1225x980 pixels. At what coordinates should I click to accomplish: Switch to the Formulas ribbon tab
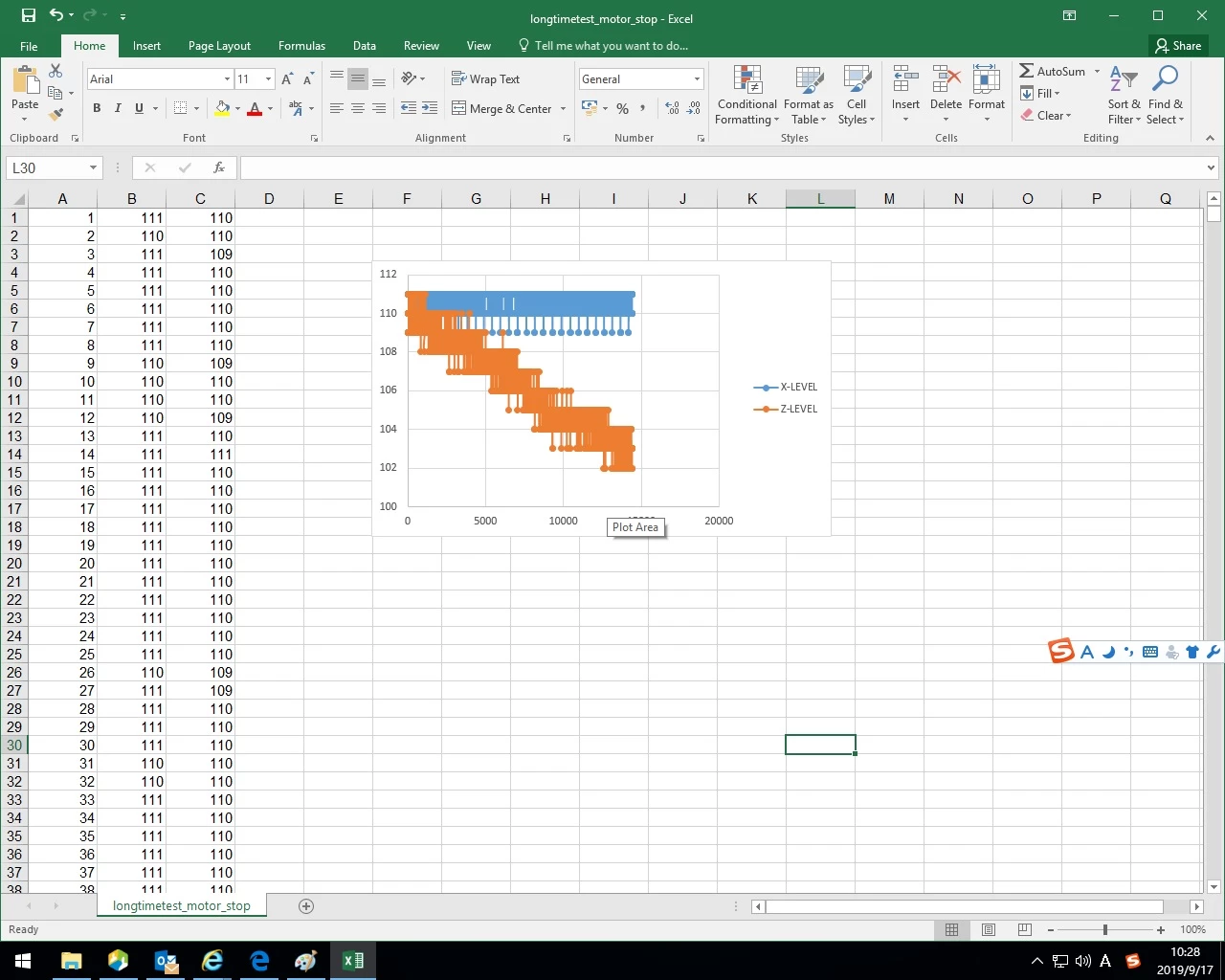click(301, 46)
